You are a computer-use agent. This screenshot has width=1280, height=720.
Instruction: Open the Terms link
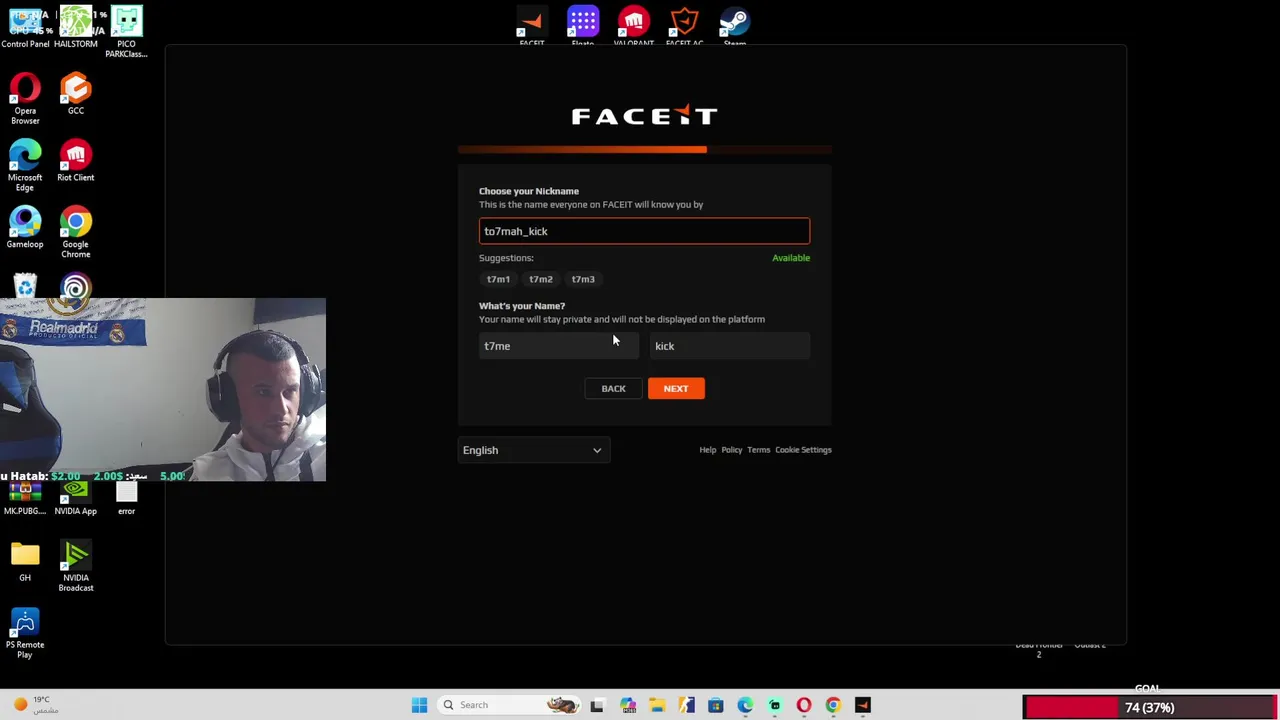pos(758,450)
